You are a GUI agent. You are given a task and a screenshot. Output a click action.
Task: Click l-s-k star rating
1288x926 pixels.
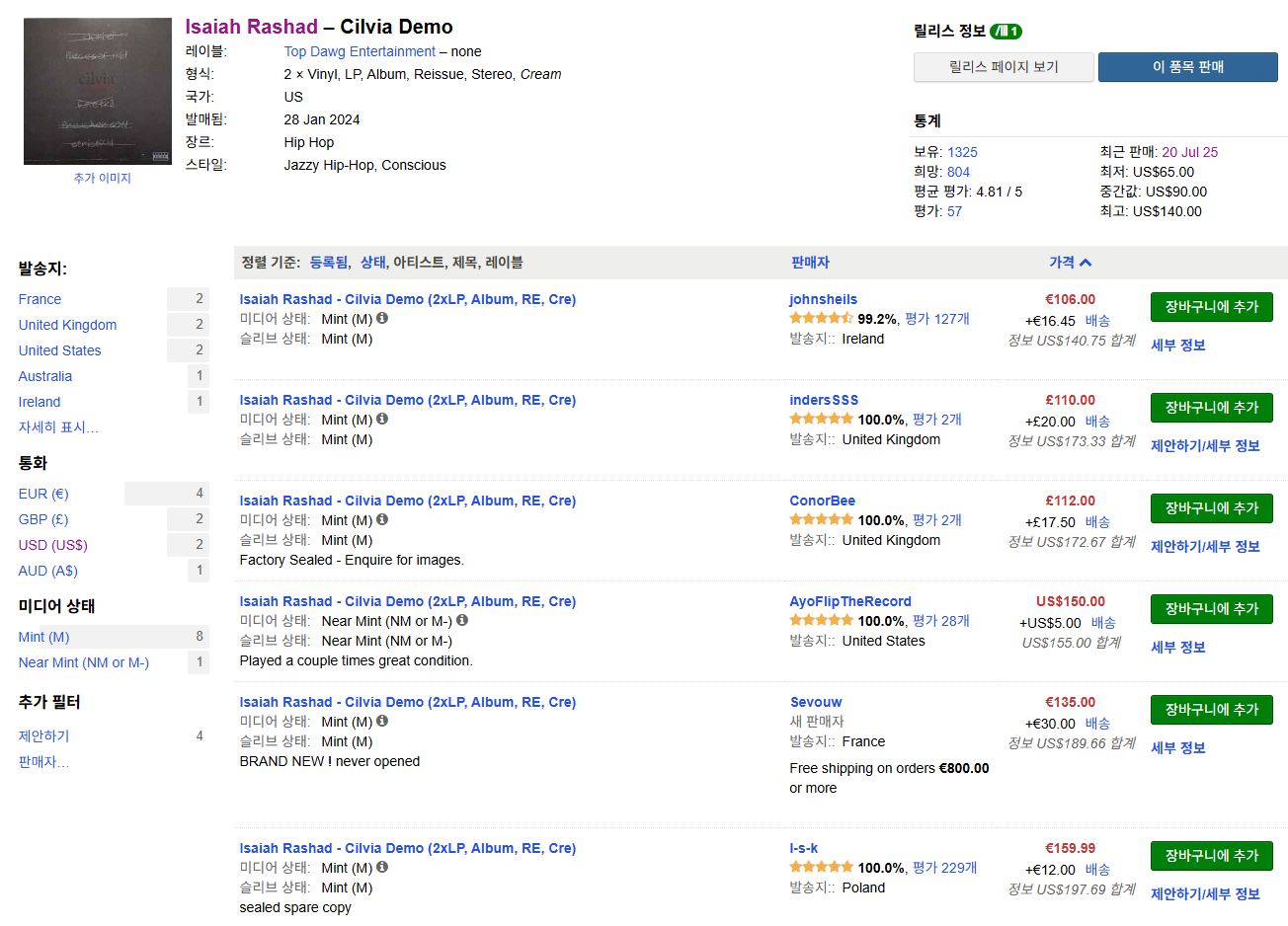point(821,867)
